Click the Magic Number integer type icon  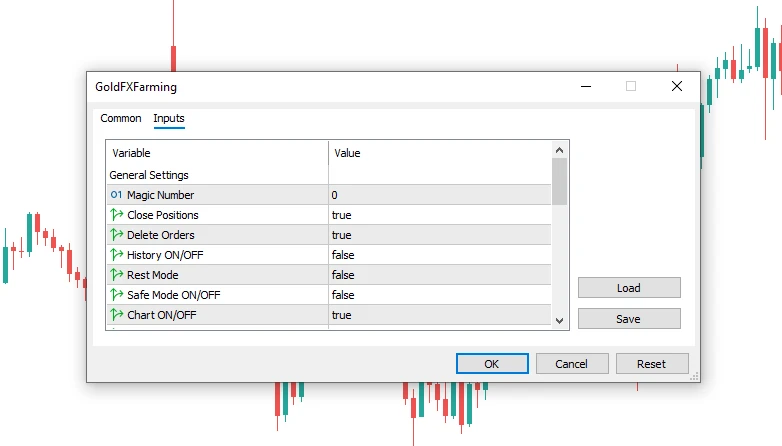coord(116,195)
